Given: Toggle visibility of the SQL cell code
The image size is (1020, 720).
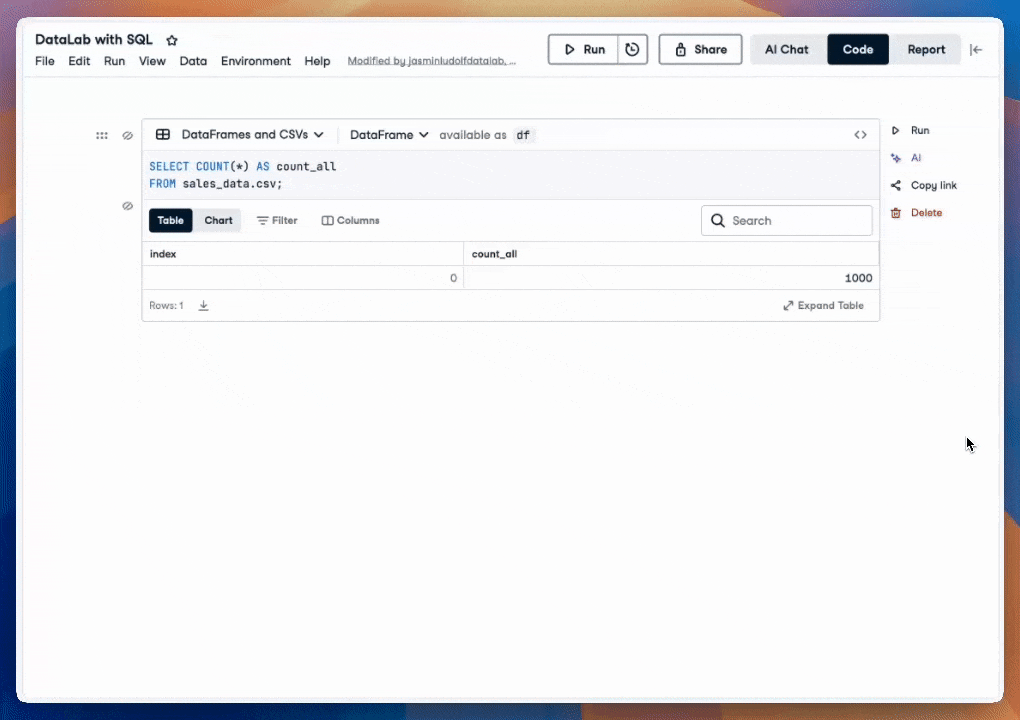Looking at the screenshot, I should [x=128, y=135].
